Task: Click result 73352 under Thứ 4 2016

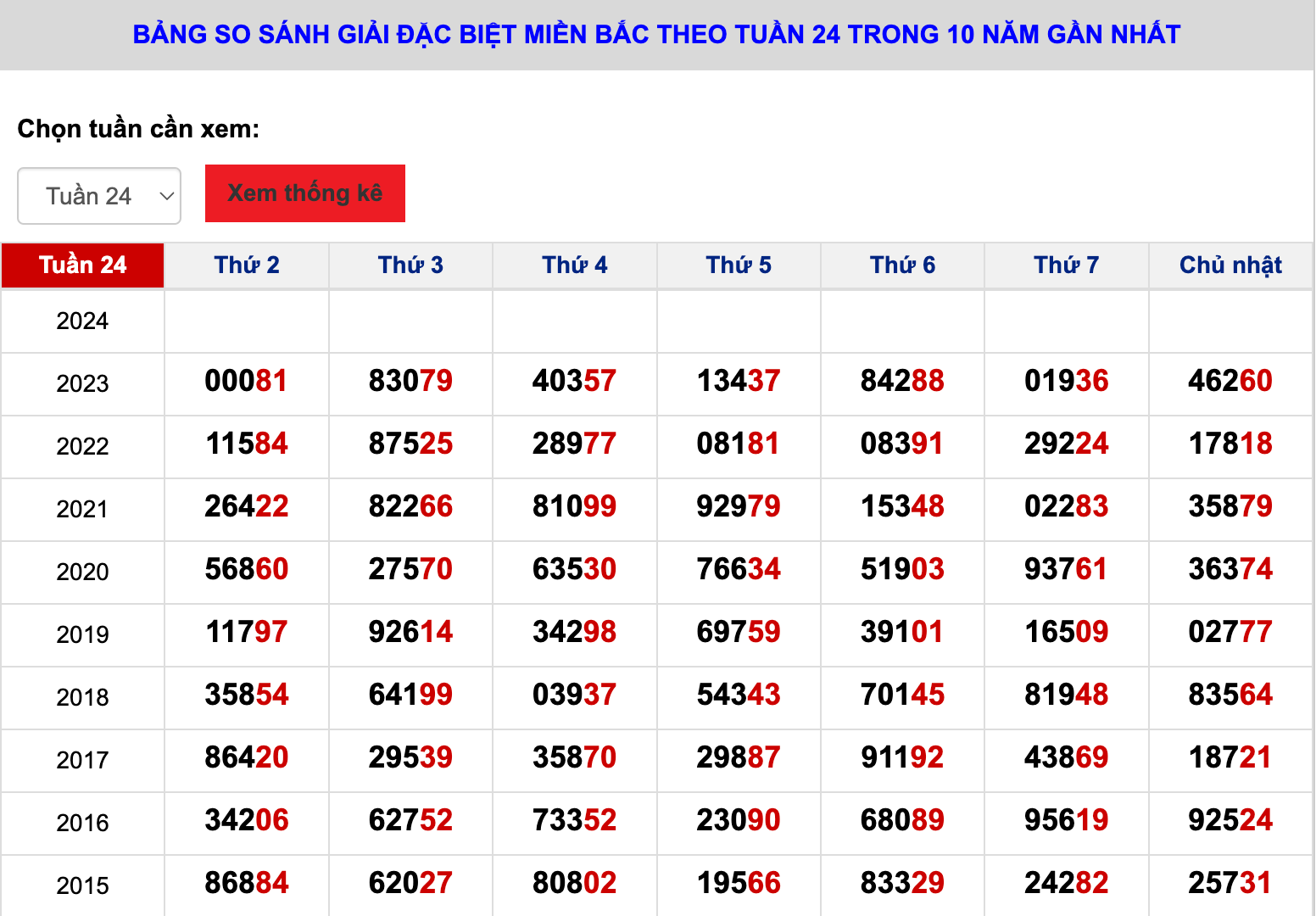Action: pyautogui.click(x=574, y=820)
